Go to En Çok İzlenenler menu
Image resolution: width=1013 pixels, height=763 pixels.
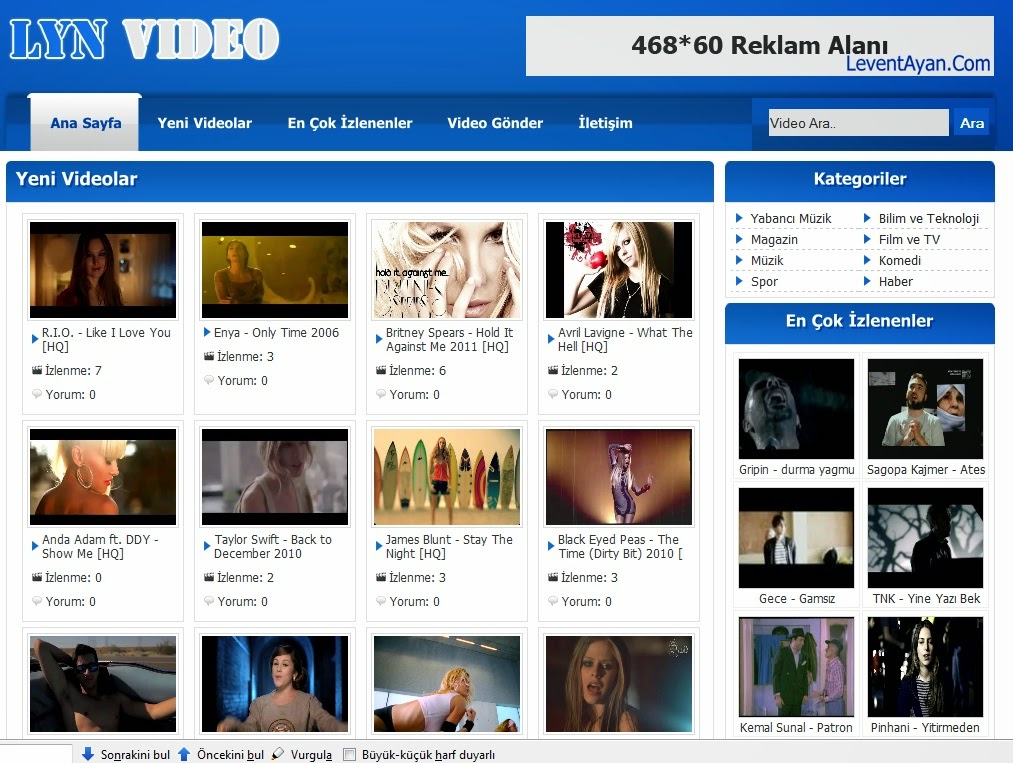(350, 123)
